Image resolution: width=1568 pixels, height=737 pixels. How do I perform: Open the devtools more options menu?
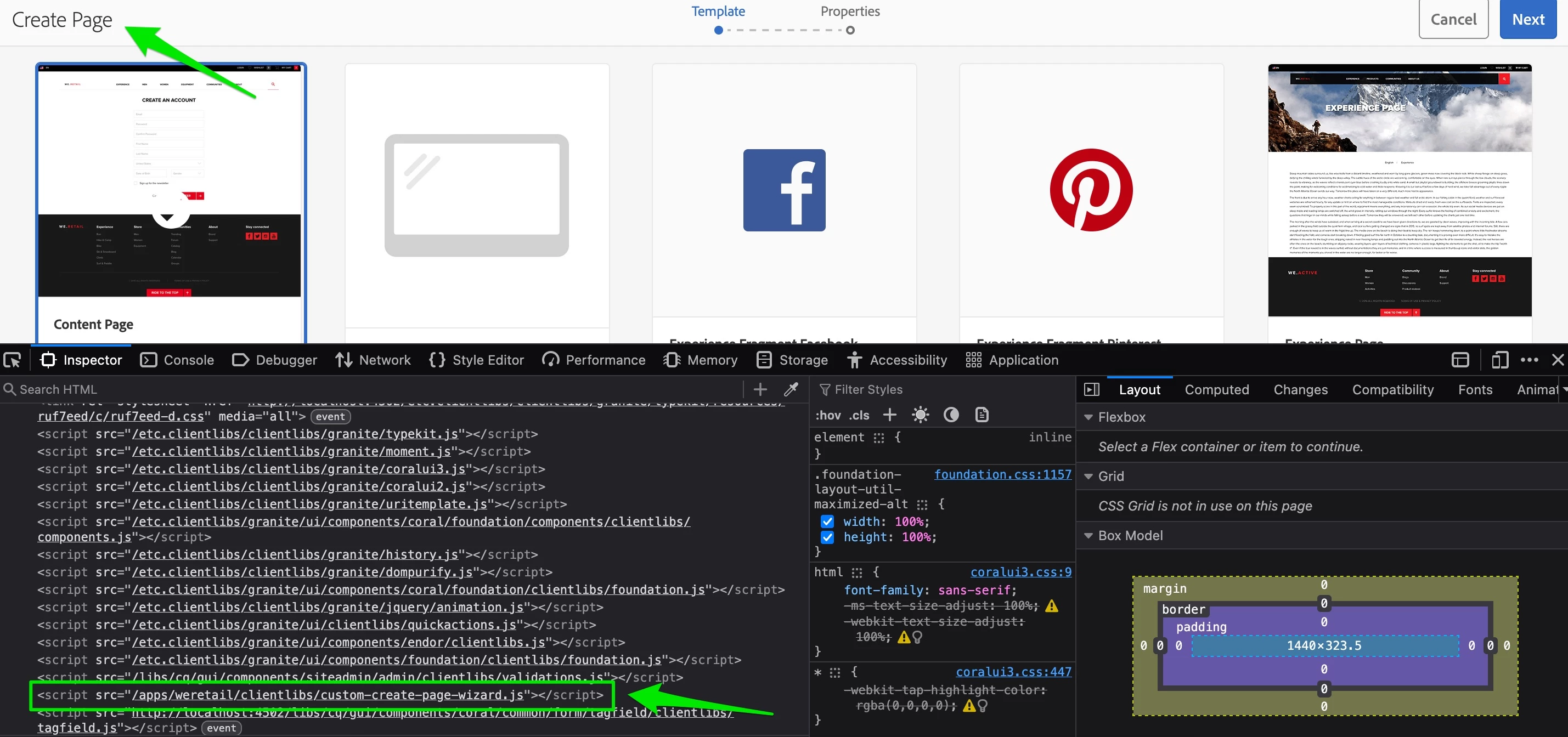click(1529, 360)
